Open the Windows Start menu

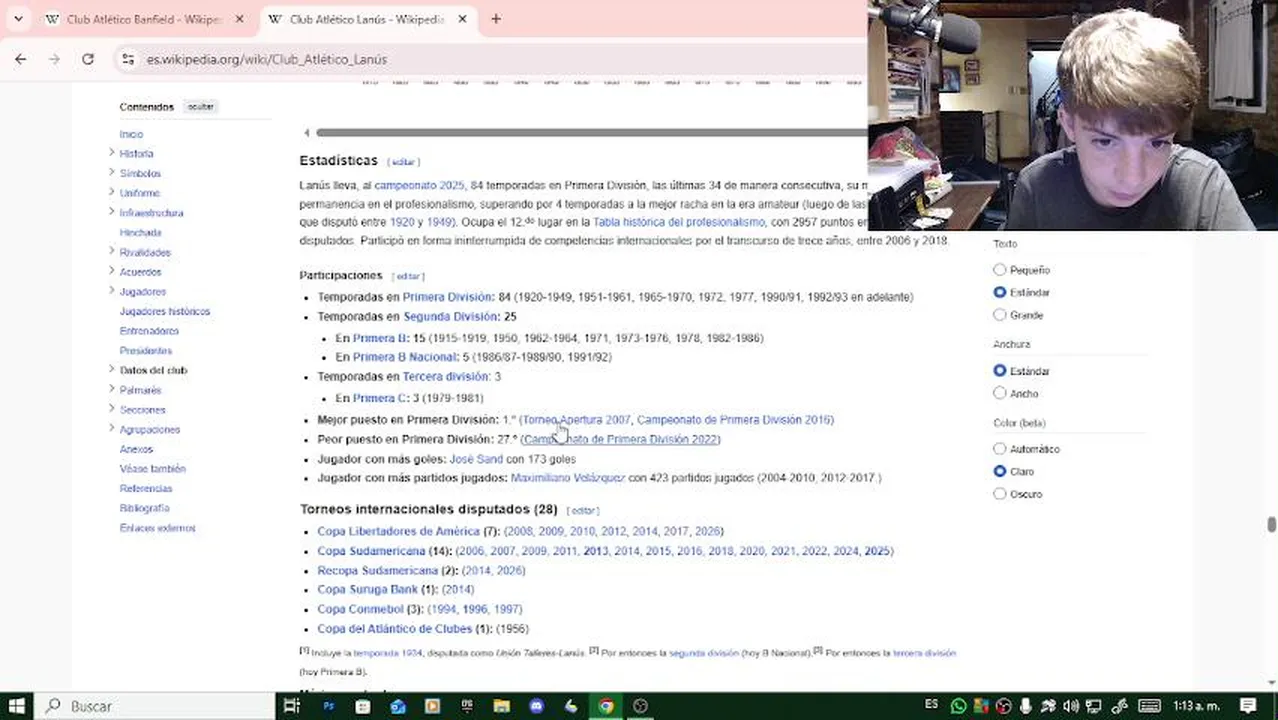[x=17, y=706]
